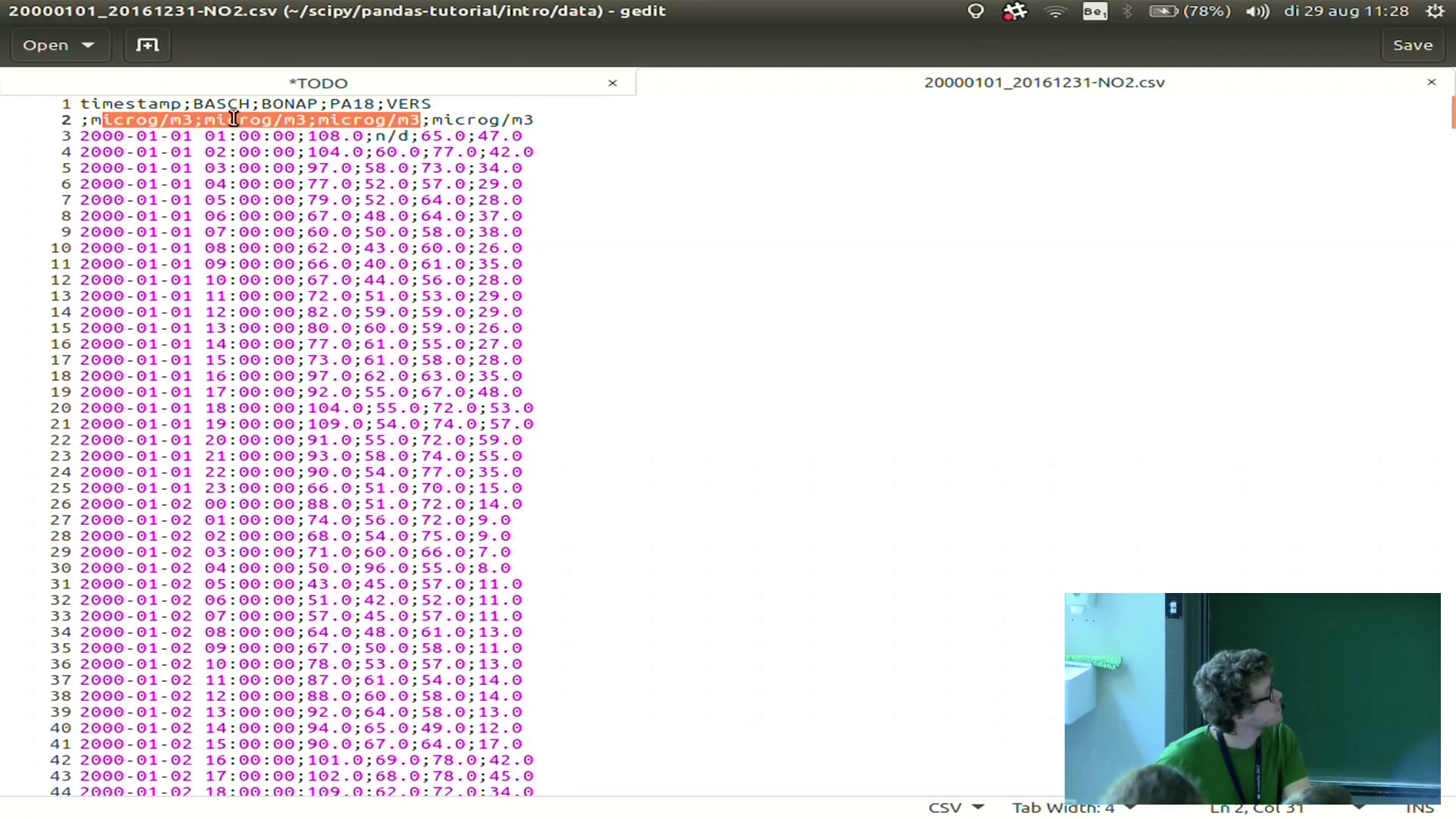Screen dimensions: 1456x819
Task: Switch to the *TODO tab
Action: point(318,83)
